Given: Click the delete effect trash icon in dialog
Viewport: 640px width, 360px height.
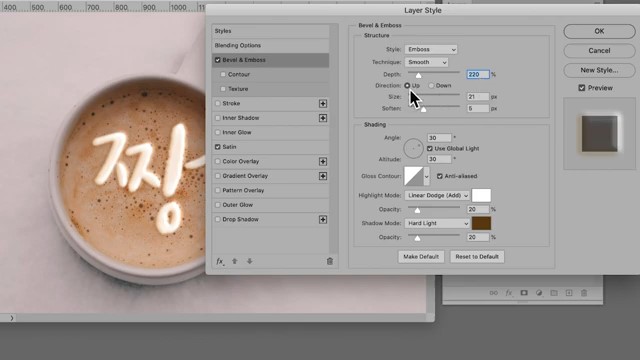Looking at the screenshot, I should (330, 261).
